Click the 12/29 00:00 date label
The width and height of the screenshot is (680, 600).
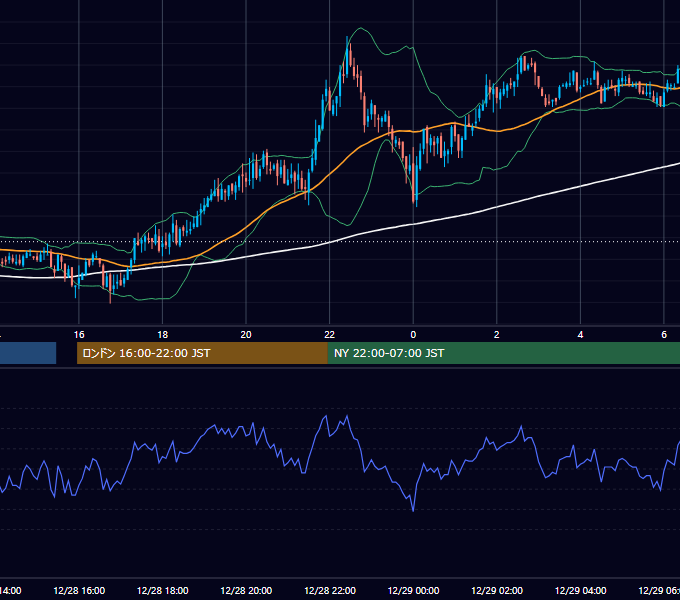coord(413,590)
